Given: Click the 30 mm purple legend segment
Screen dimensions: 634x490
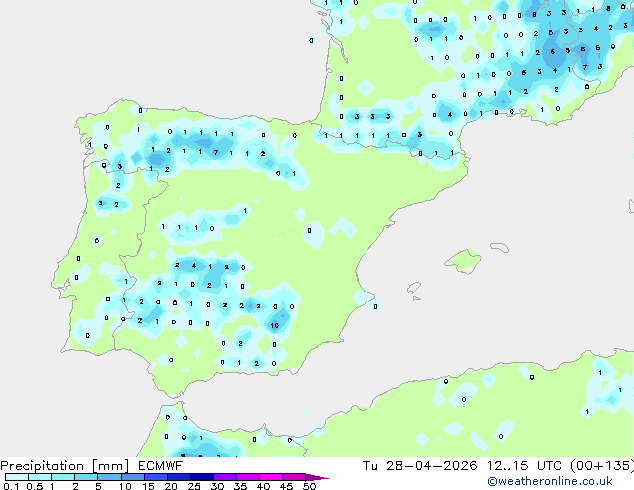Looking at the screenshot, I should [224, 477].
